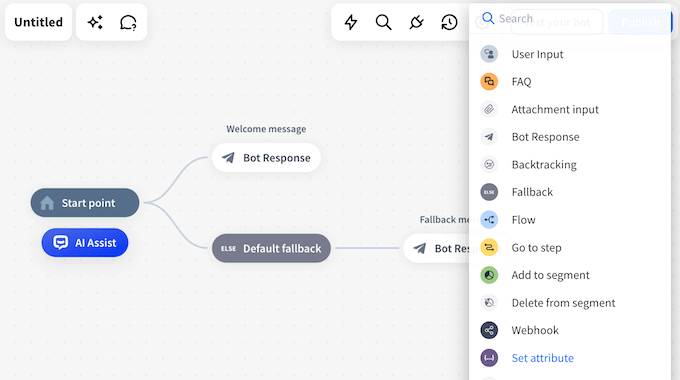Click the chat icon on AI Assist

coord(60,242)
